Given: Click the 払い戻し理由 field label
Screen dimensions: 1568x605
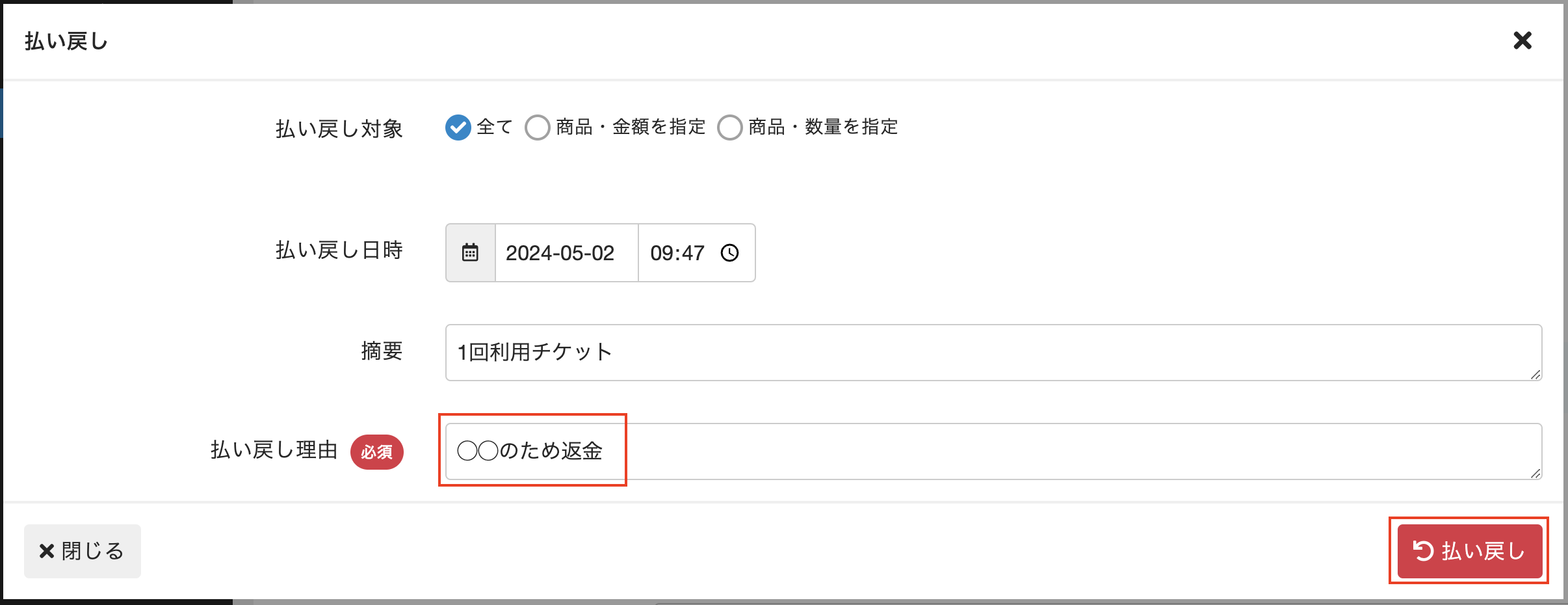Looking at the screenshot, I should (x=274, y=450).
